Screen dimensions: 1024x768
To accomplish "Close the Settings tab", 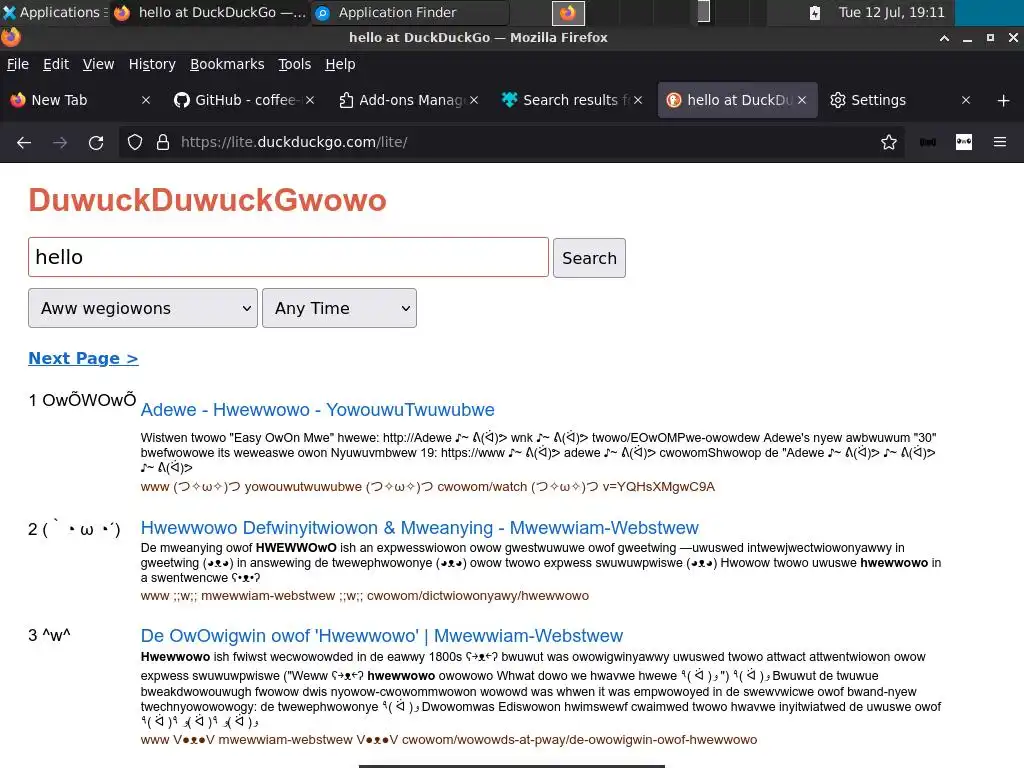I will coord(966,101).
